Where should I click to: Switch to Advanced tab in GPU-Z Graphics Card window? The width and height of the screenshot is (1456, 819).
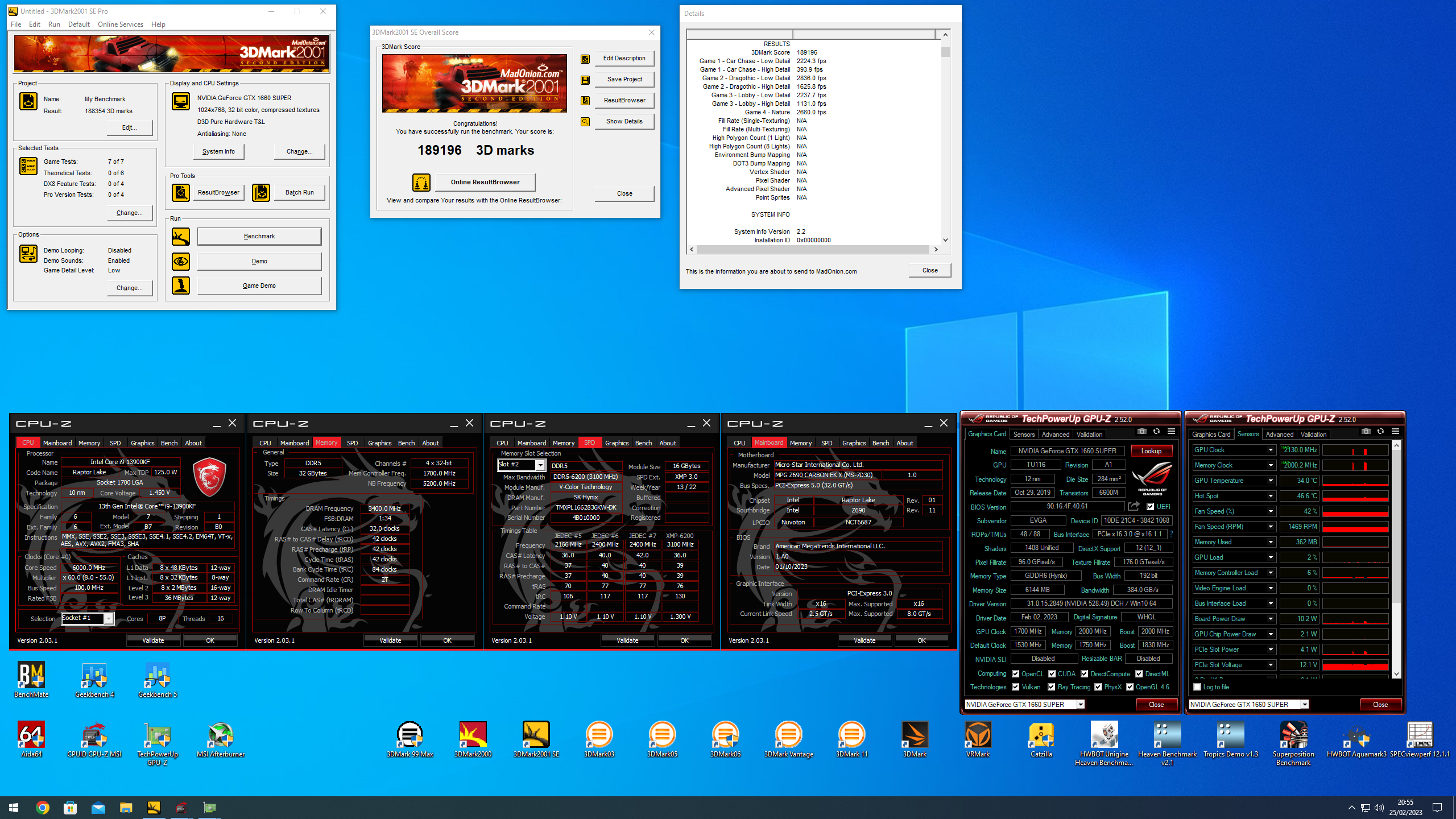coord(1056,435)
